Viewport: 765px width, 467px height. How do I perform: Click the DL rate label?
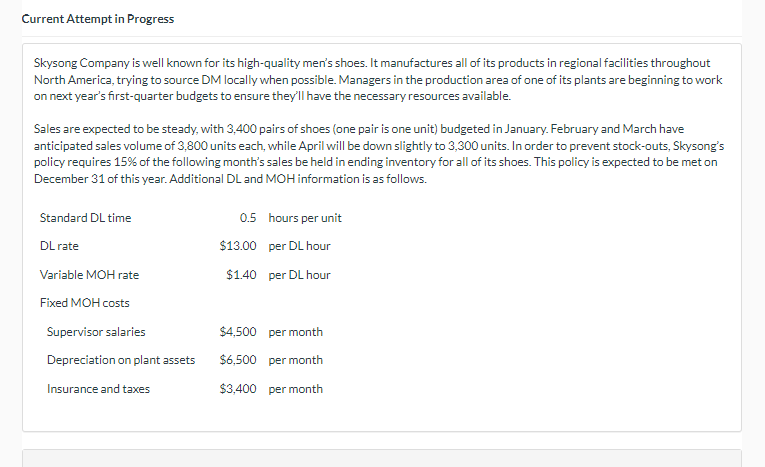point(59,246)
